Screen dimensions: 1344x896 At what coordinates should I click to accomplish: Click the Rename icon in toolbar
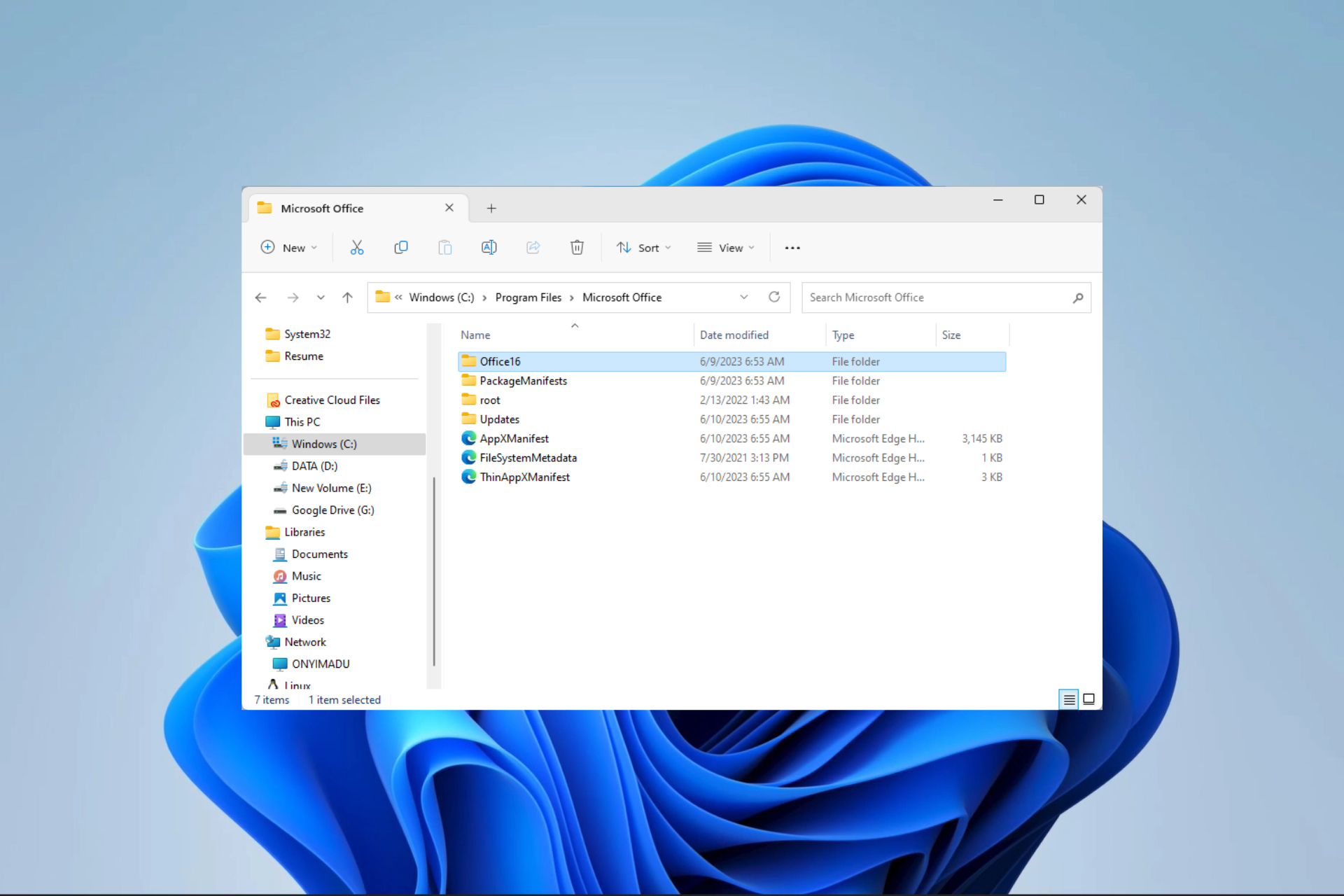pyautogui.click(x=489, y=248)
